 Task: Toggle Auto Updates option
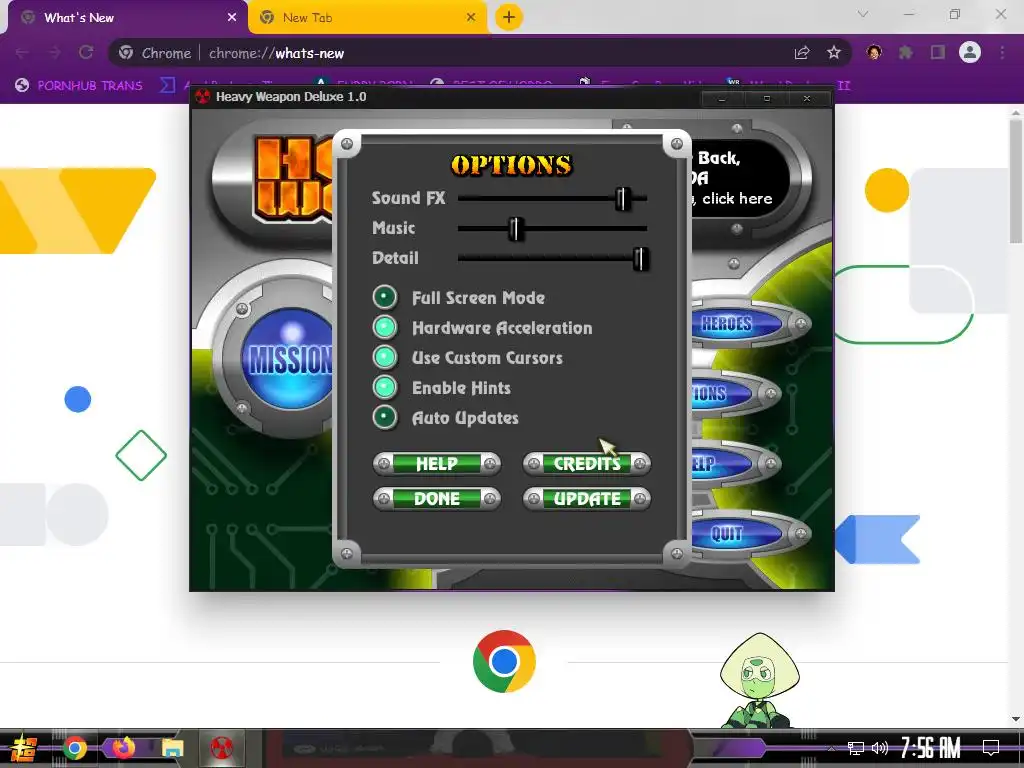click(385, 417)
